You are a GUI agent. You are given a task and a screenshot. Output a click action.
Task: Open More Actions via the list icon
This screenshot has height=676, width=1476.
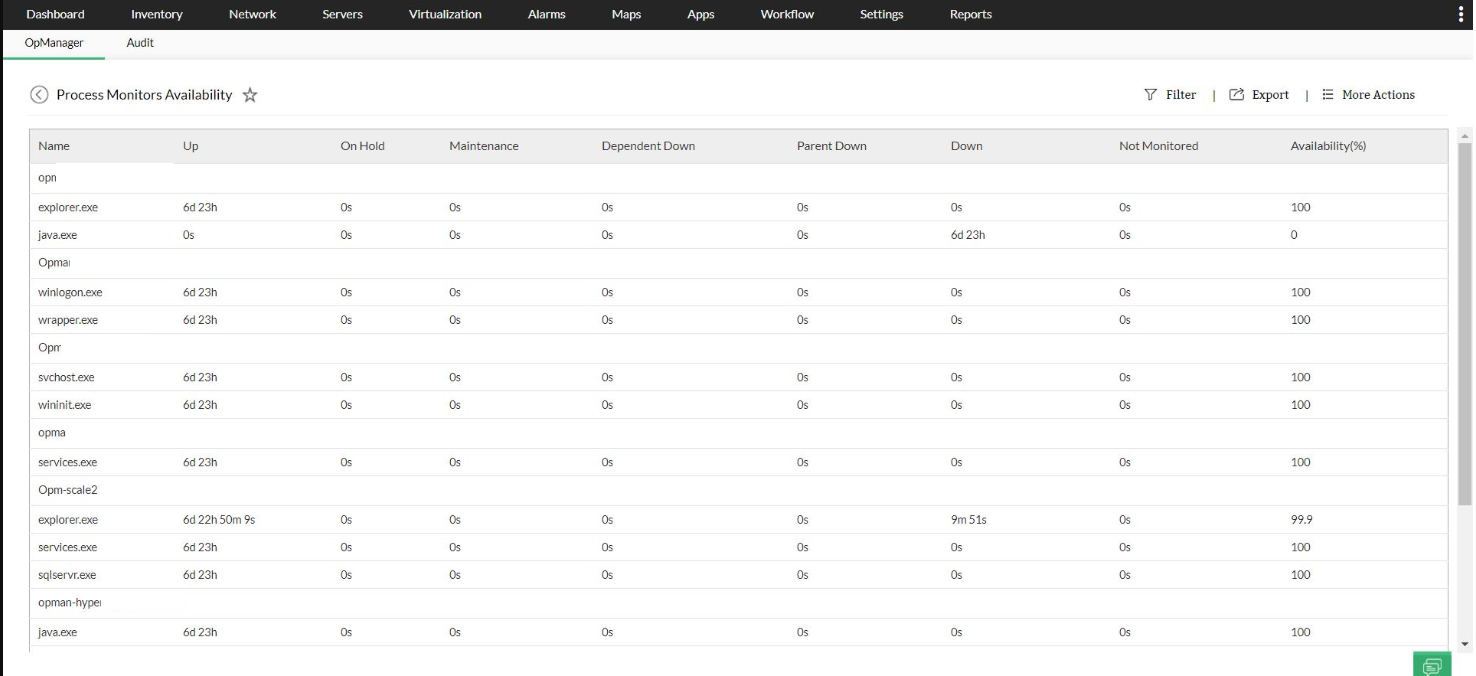click(1327, 94)
